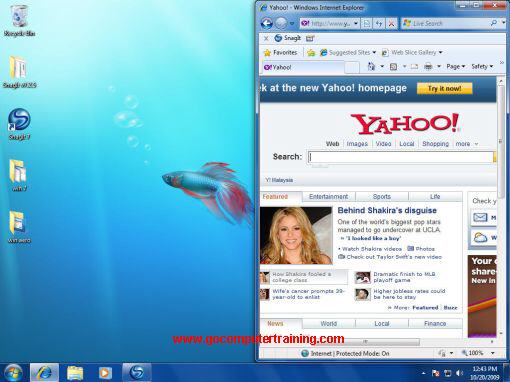This screenshot has width=510, height=382.
Task: Click the Shakira photo thumbnail
Action: pos(296,235)
